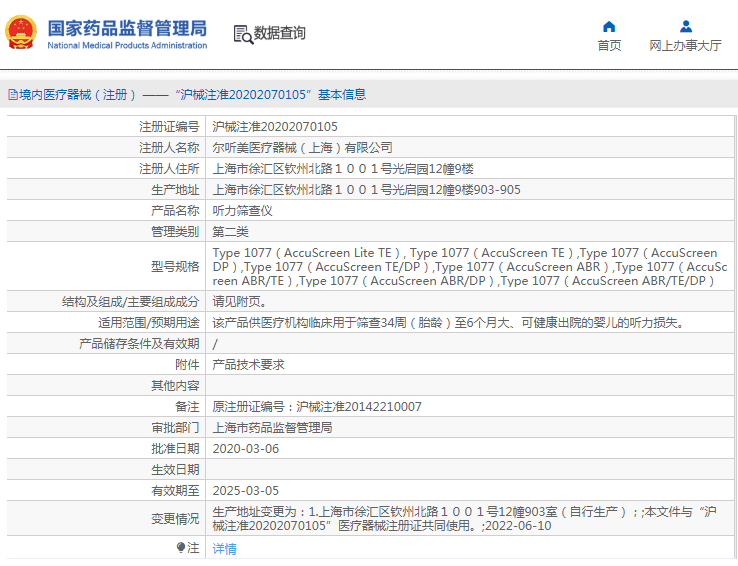Click the 首页 house icon
The width and height of the screenshot is (738, 566).
point(609,27)
